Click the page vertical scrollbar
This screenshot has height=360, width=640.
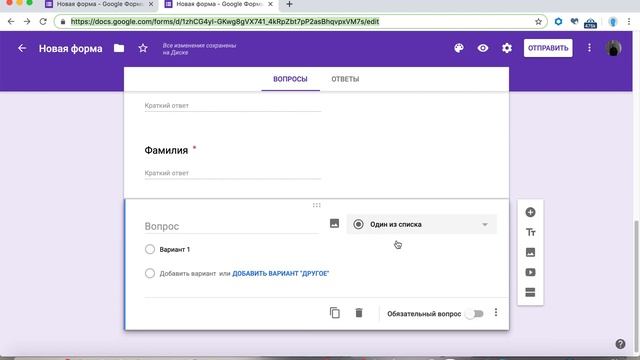(x=636, y=286)
